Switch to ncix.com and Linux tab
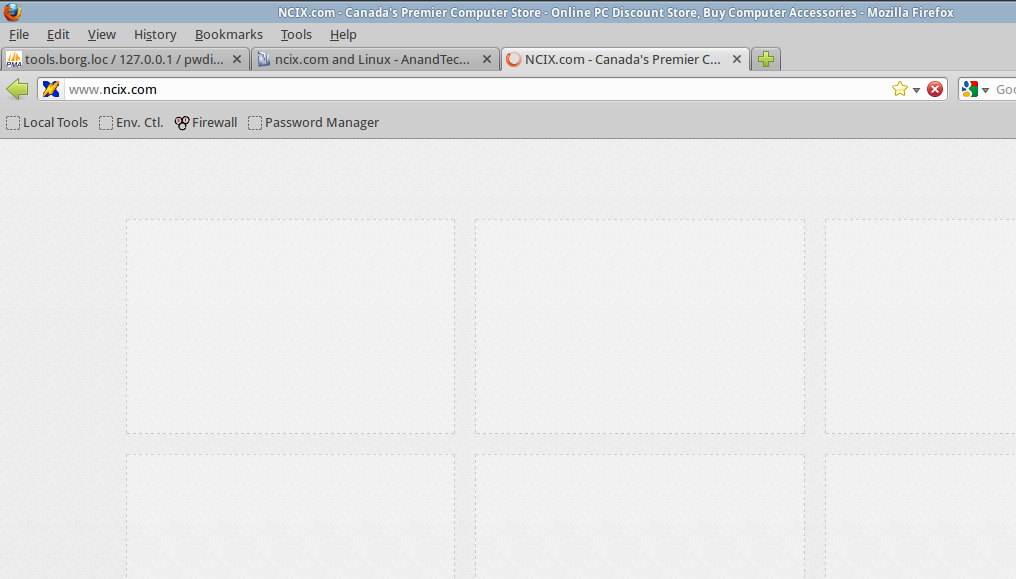Image resolution: width=1016 pixels, height=579 pixels. pos(370,60)
